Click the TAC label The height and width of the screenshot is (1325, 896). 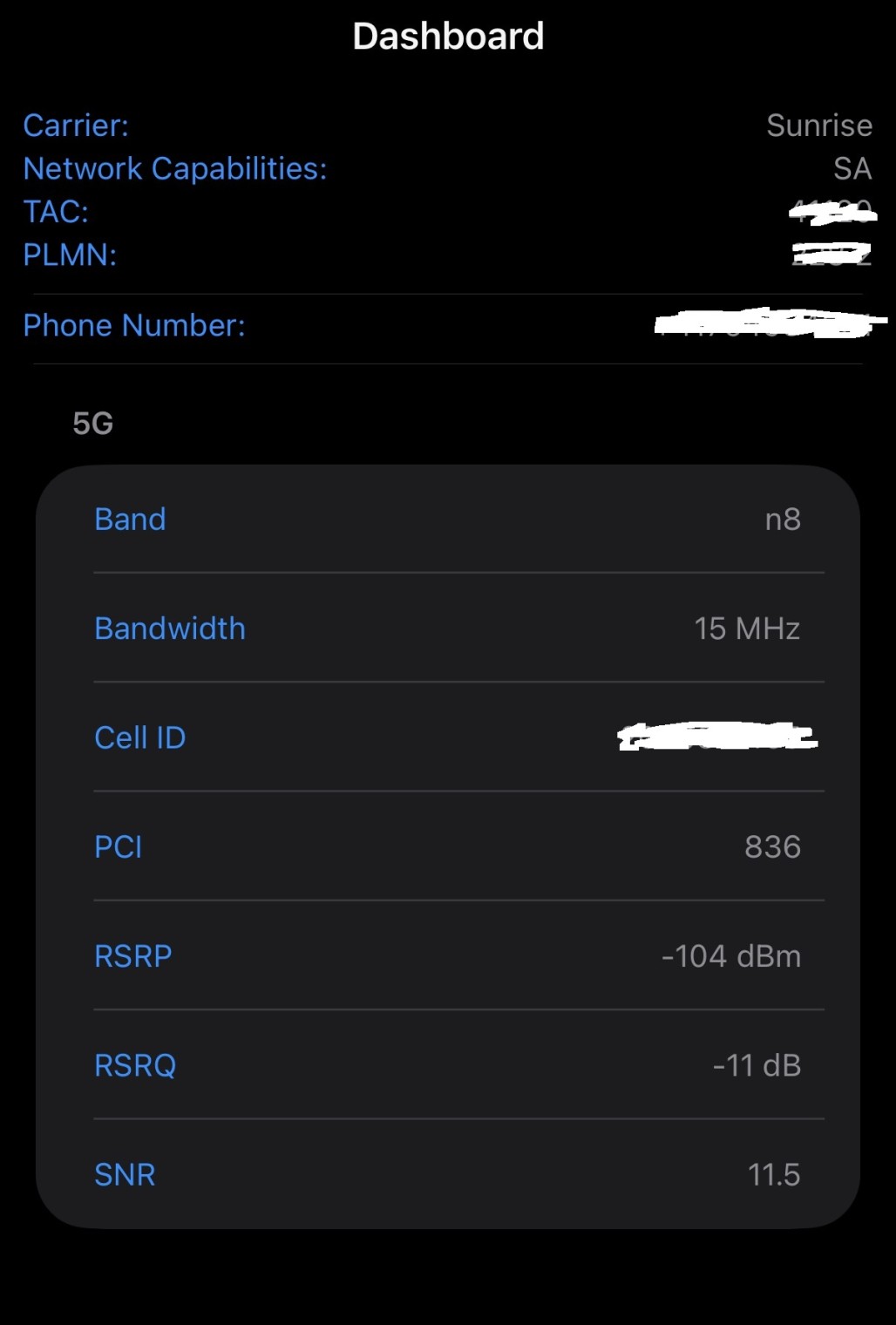click(x=56, y=212)
